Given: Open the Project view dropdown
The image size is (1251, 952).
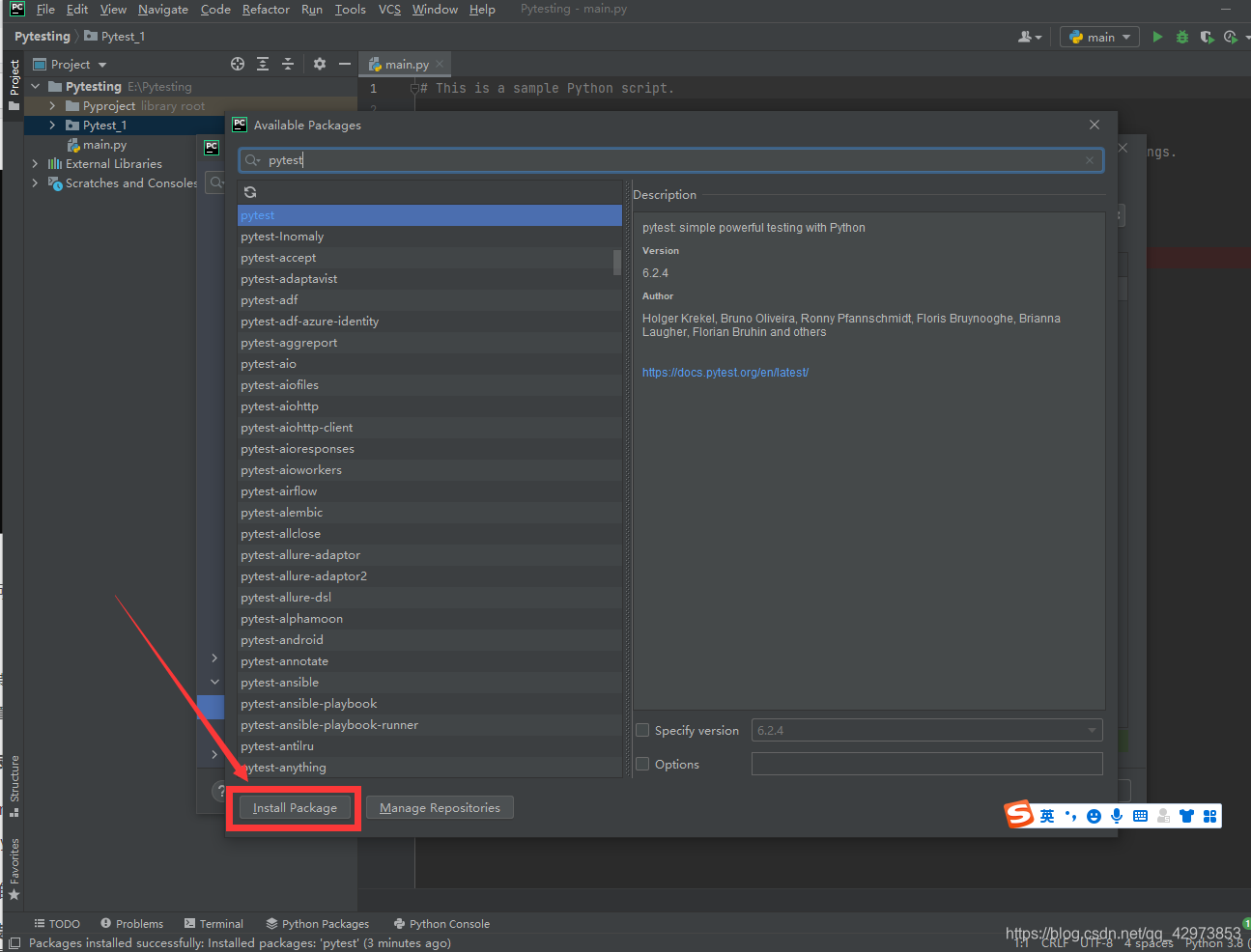Looking at the screenshot, I should (x=70, y=65).
